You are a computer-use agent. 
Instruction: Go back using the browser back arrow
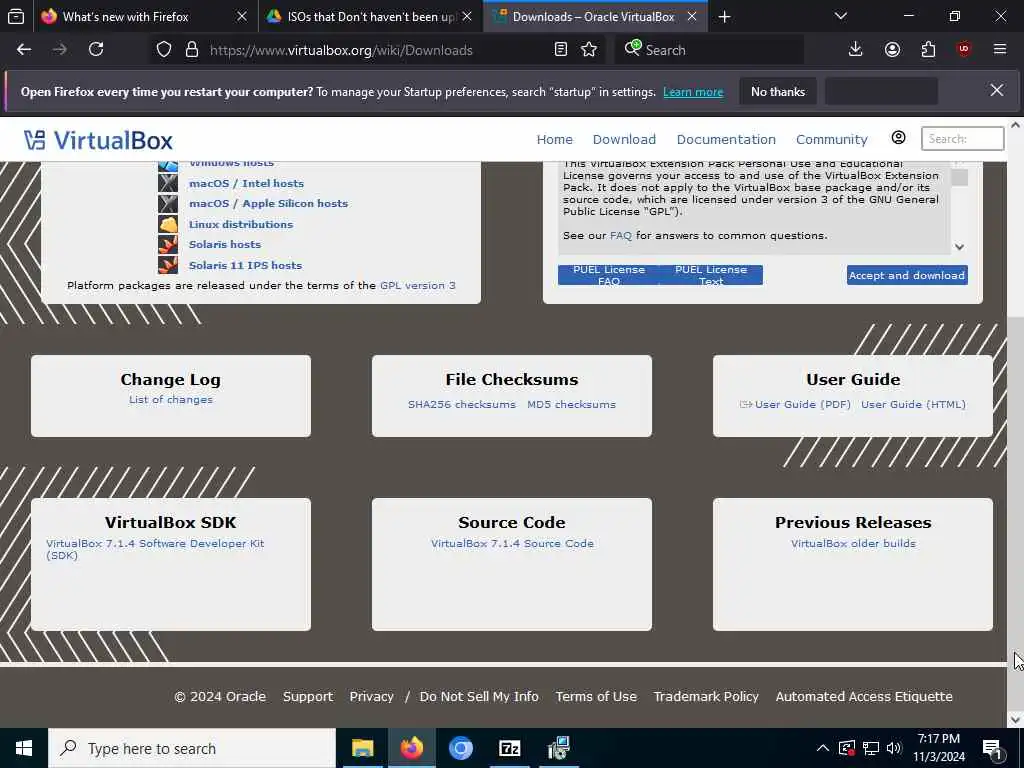pos(24,50)
